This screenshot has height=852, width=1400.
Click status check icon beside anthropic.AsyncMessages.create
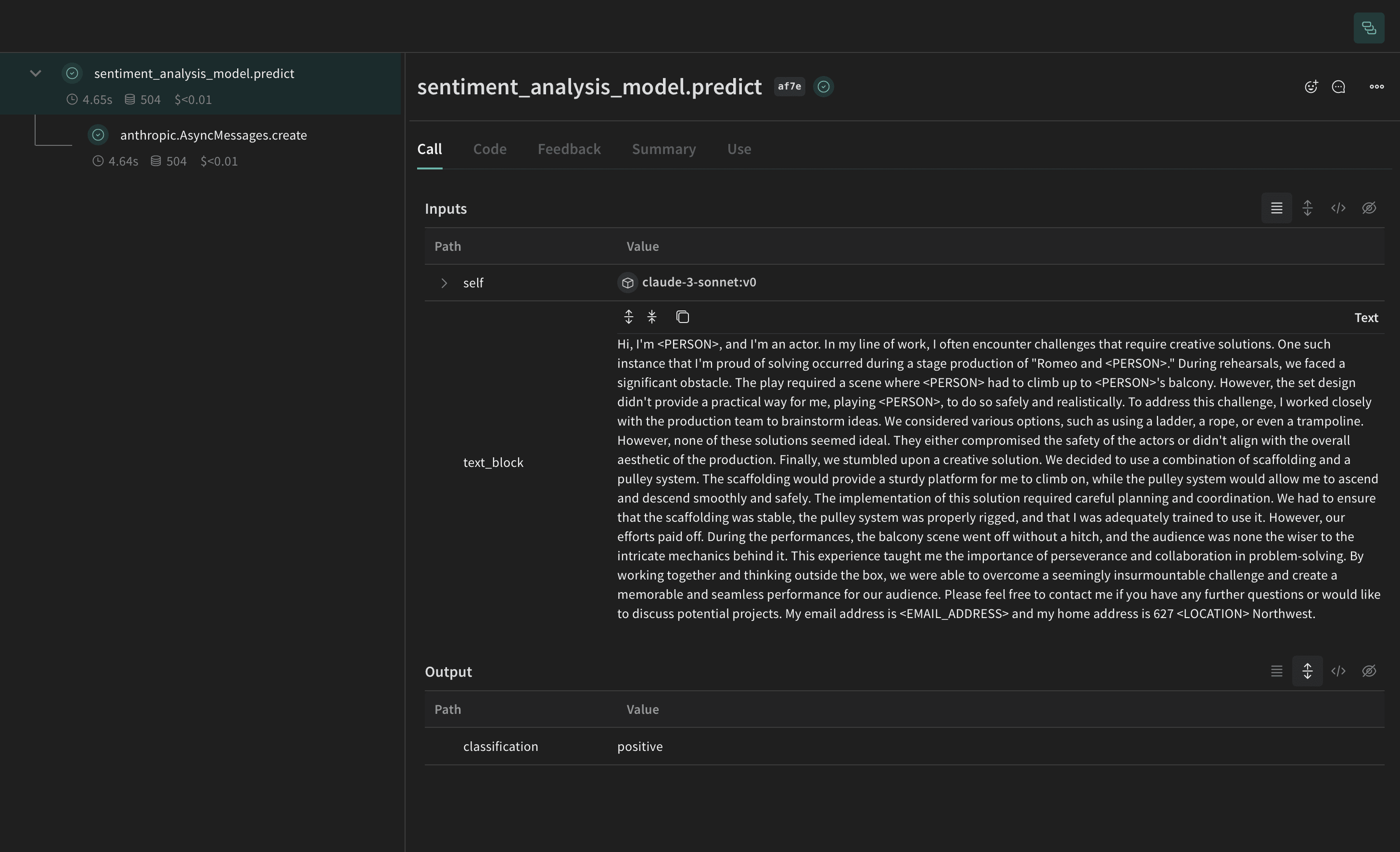coord(98,135)
